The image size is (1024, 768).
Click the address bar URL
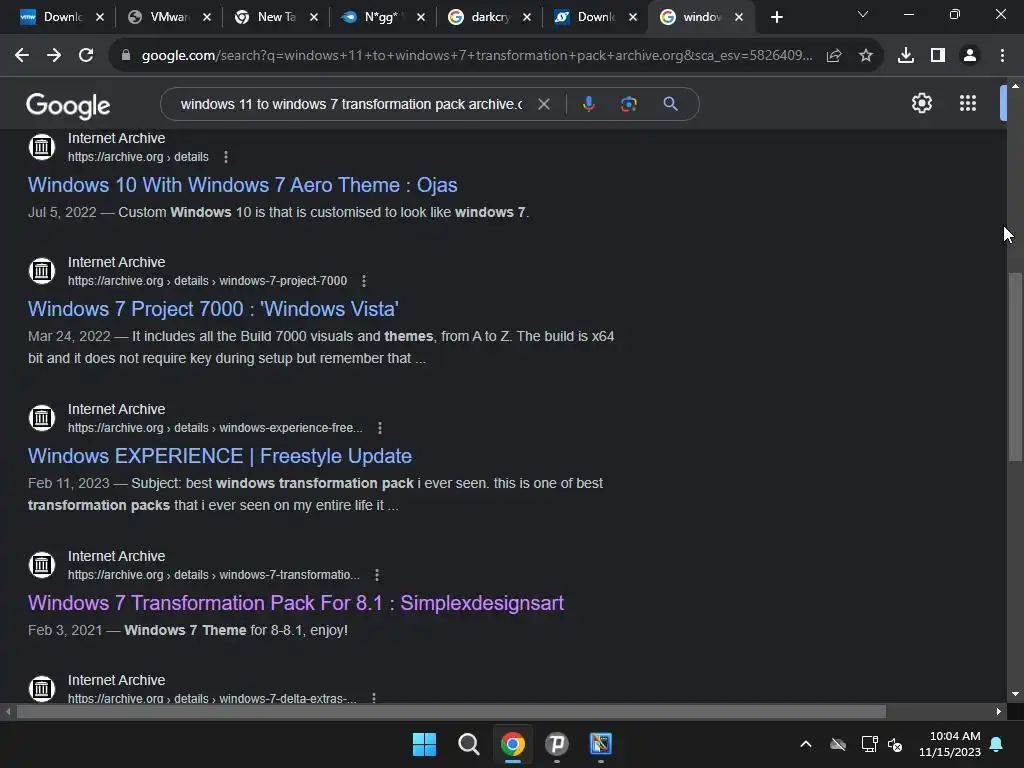[x=477, y=56]
